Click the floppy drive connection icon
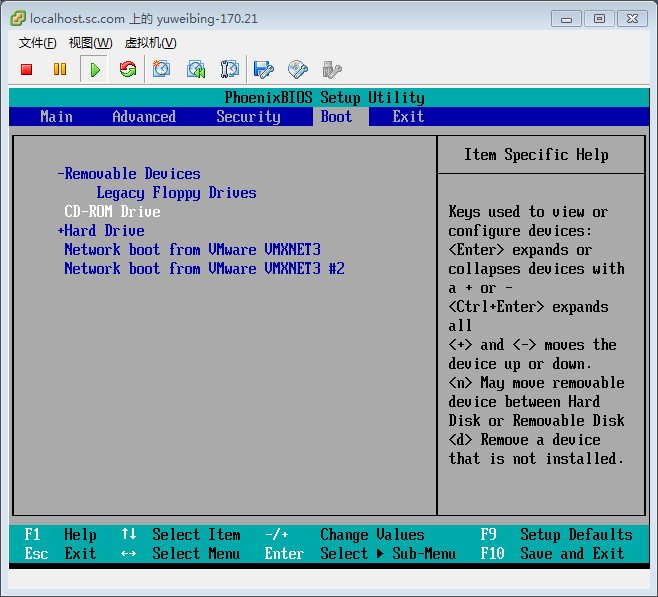 click(264, 70)
